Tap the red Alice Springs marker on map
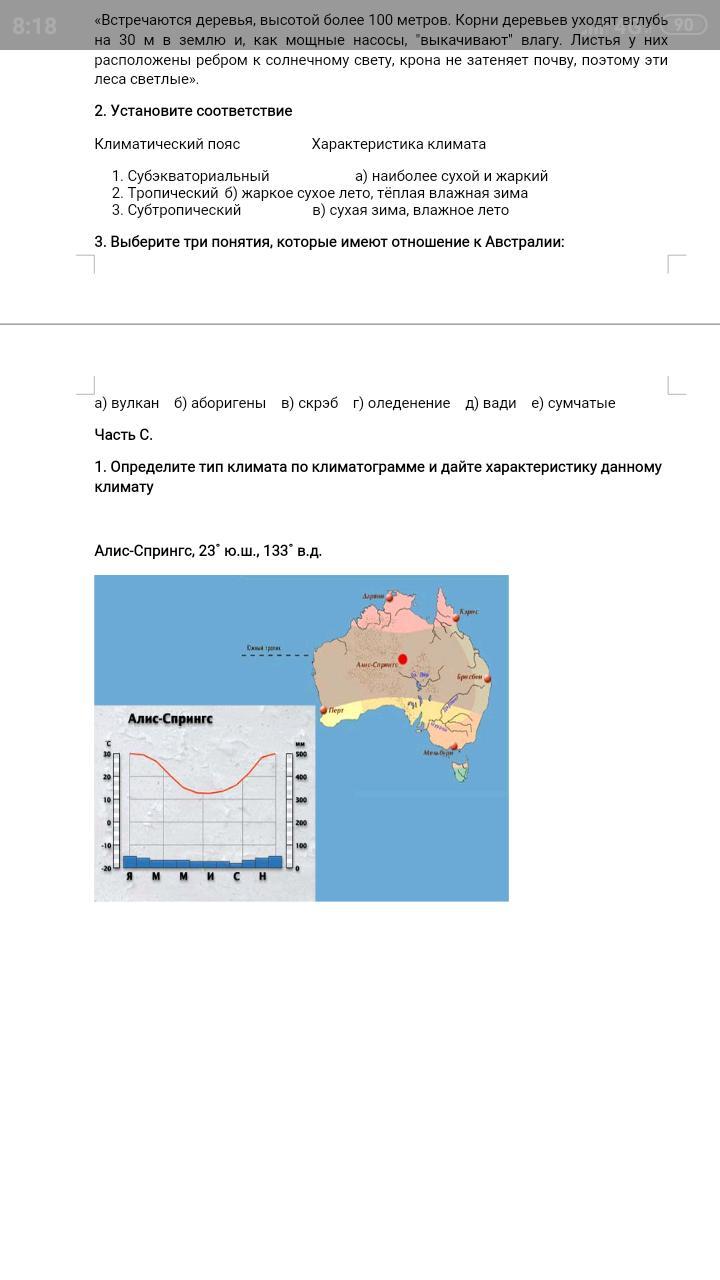Viewport: 720px width, 1280px height. click(x=403, y=659)
